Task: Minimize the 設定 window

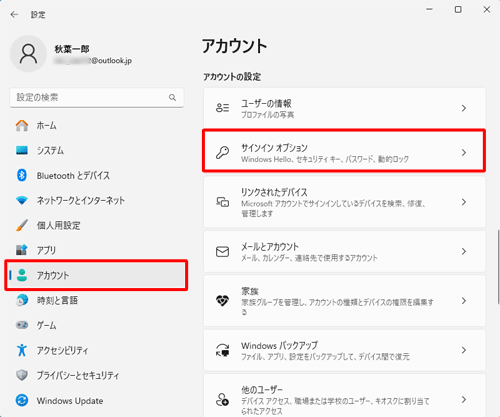Action: click(430, 10)
